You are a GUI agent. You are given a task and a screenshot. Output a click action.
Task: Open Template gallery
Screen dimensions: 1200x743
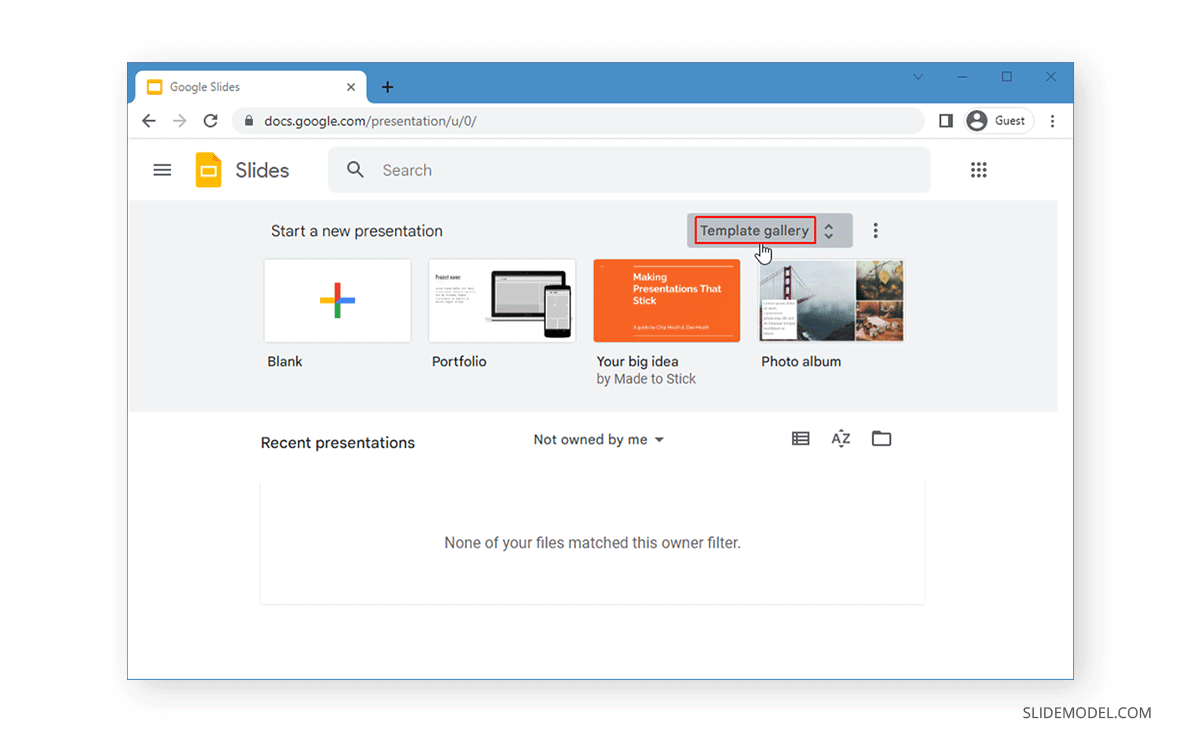tap(753, 230)
